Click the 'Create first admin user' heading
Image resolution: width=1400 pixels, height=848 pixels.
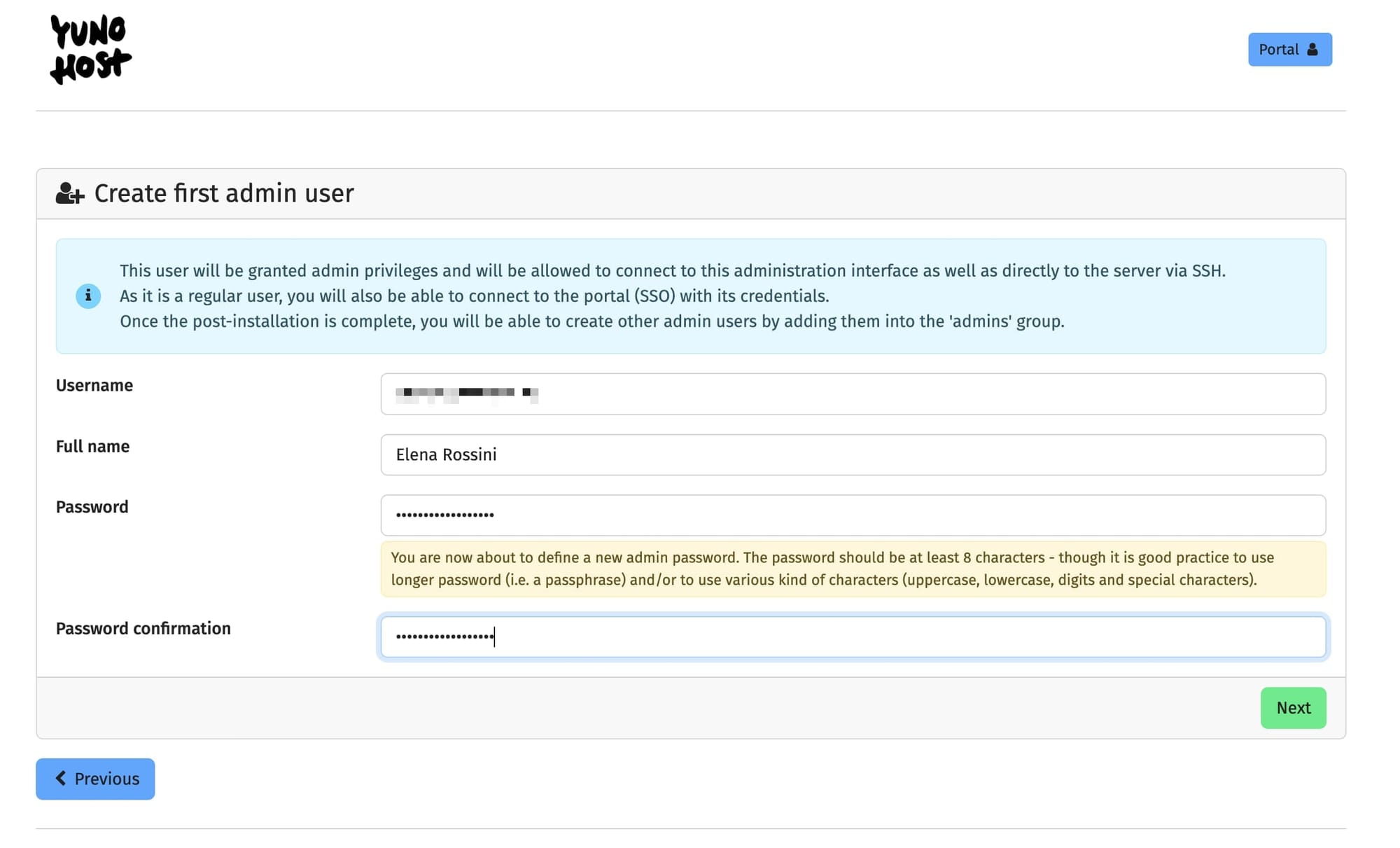(x=224, y=193)
